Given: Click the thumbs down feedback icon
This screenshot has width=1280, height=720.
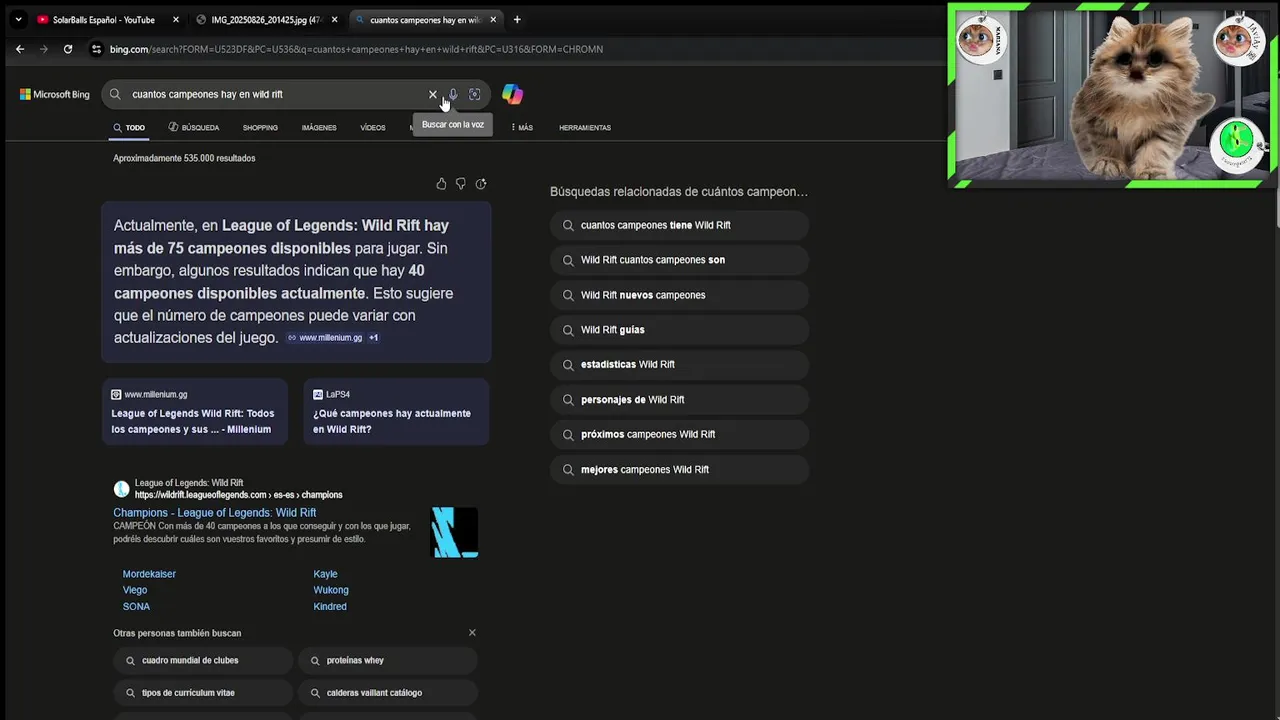Looking at the screenshot, I should 461,184.
